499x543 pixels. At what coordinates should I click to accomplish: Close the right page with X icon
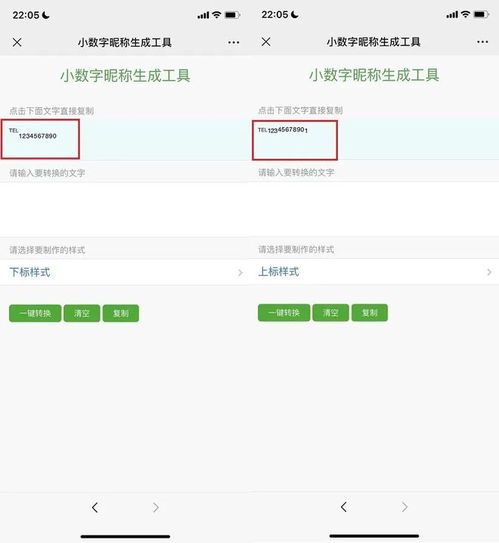266,42
